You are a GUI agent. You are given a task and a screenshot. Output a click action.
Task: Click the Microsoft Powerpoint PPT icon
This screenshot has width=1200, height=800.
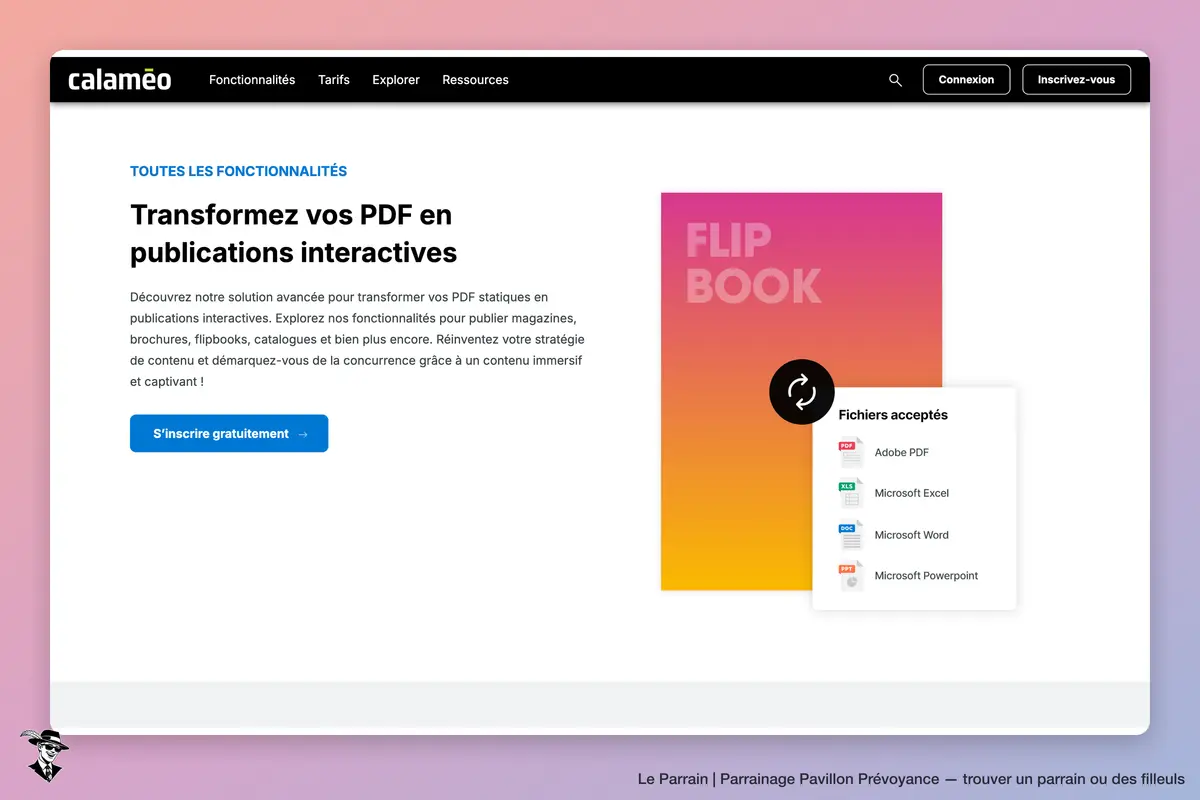coord(851,576)
